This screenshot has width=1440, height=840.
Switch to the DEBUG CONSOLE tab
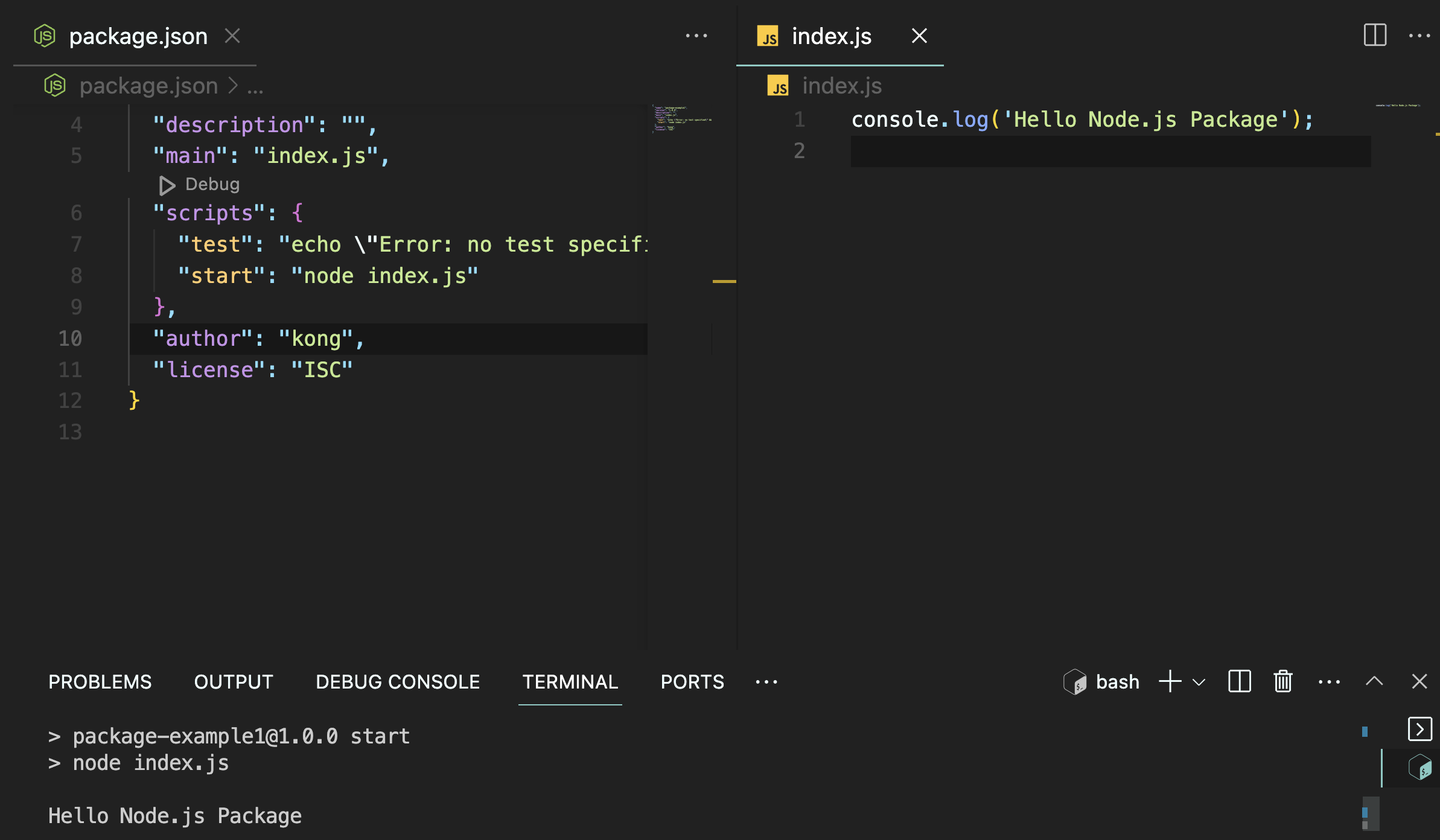point(397,681)
